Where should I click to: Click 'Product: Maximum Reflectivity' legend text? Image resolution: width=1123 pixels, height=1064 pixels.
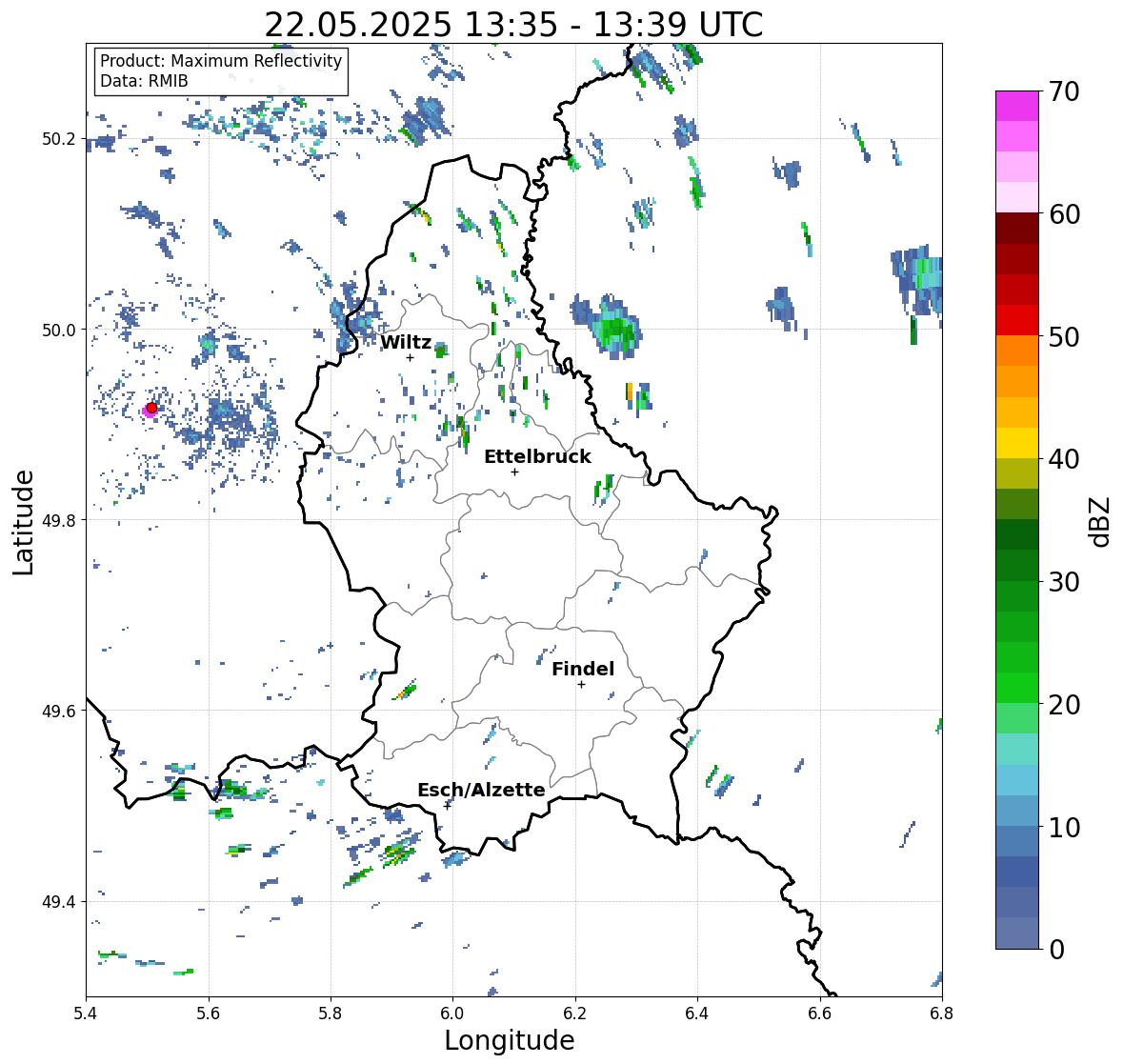pyautogui.click(x=221, y=61)
